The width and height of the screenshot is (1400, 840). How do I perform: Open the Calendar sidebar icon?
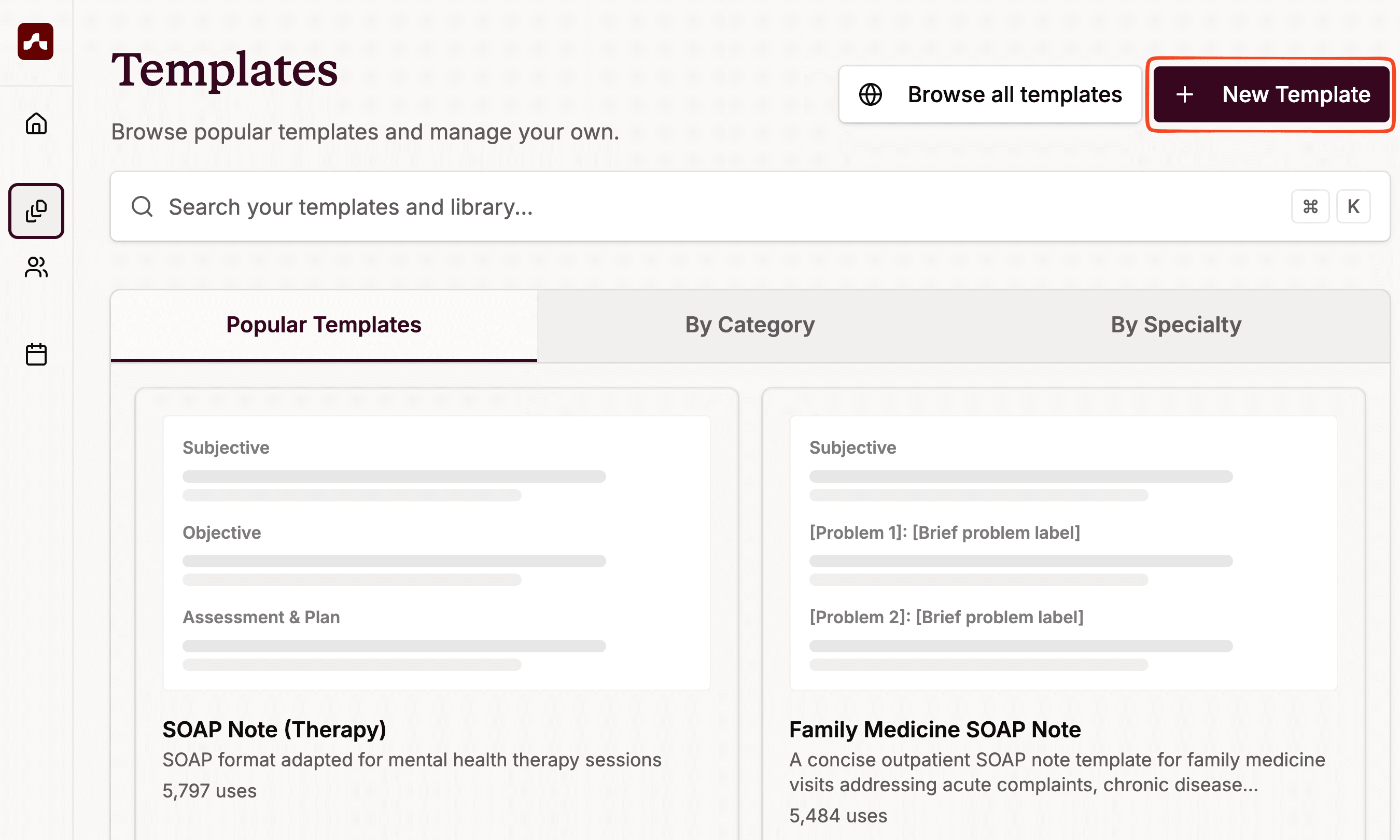pos(36,354)
